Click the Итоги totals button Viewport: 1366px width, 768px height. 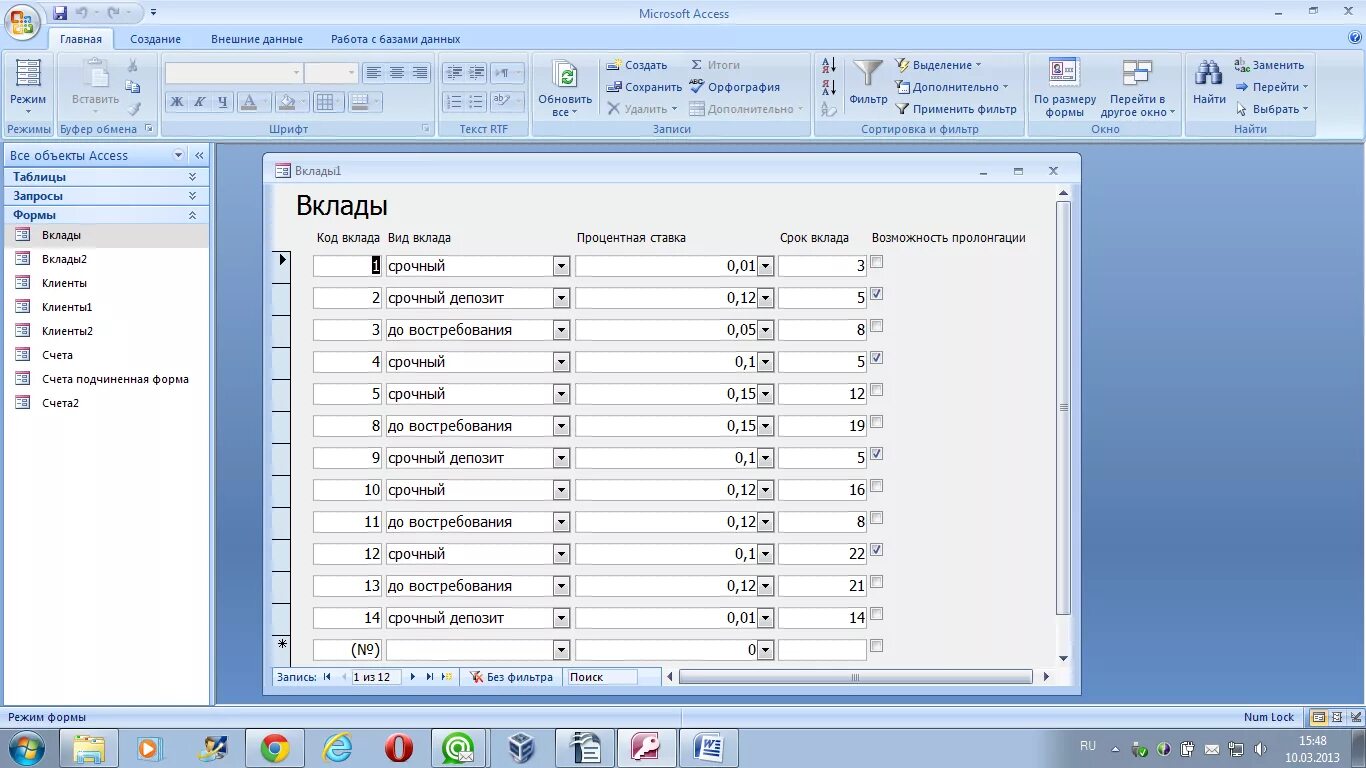[715, 65]
